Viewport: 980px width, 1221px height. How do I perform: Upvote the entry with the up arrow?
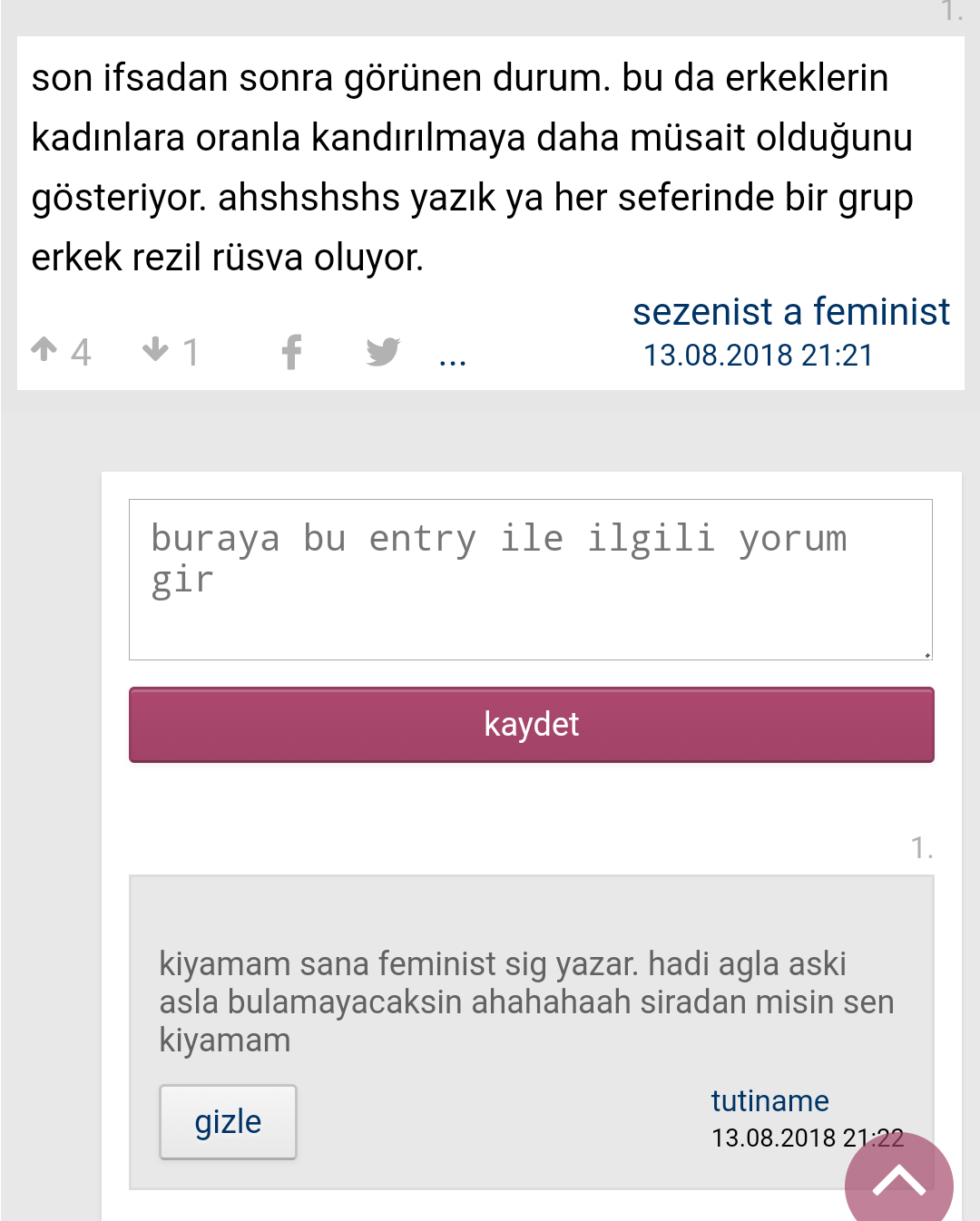(x=44, y=349)
